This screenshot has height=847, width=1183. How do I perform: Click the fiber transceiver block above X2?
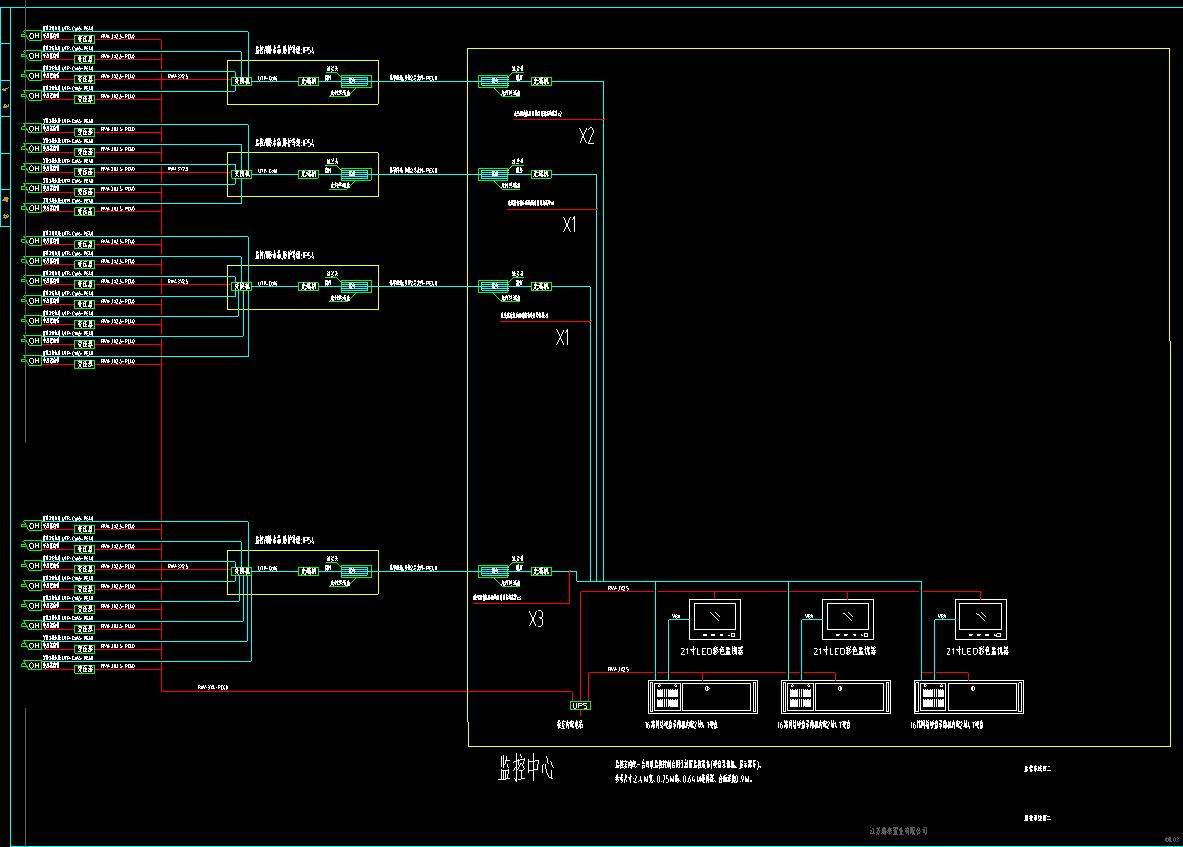tap(494, 82)
